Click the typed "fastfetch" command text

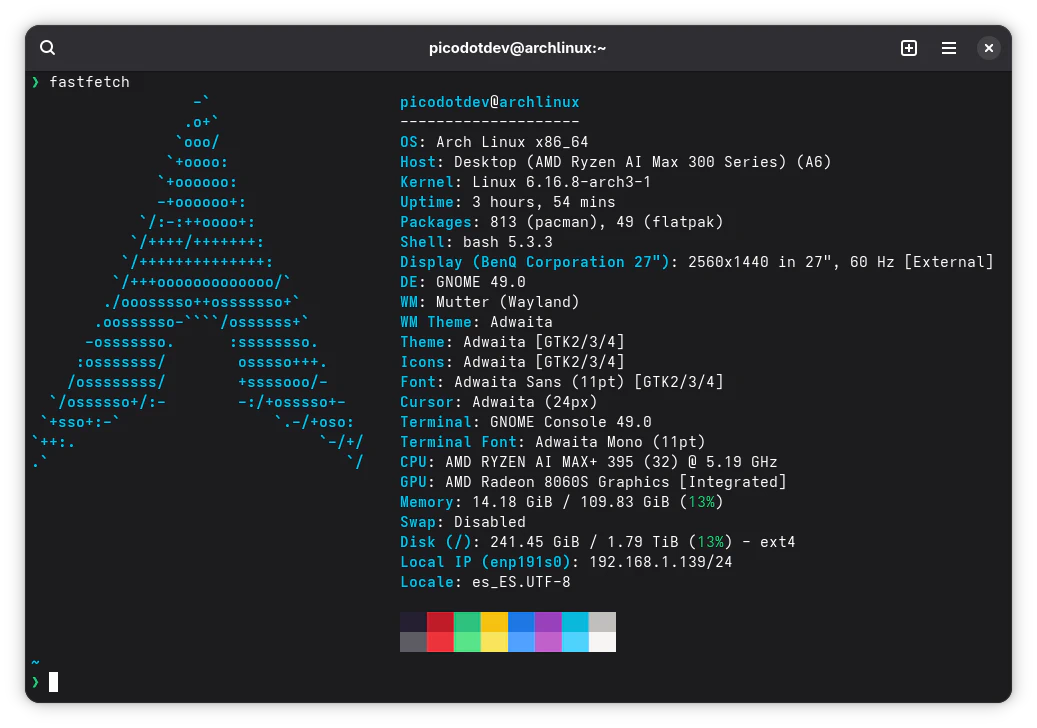tap(89, 82)
